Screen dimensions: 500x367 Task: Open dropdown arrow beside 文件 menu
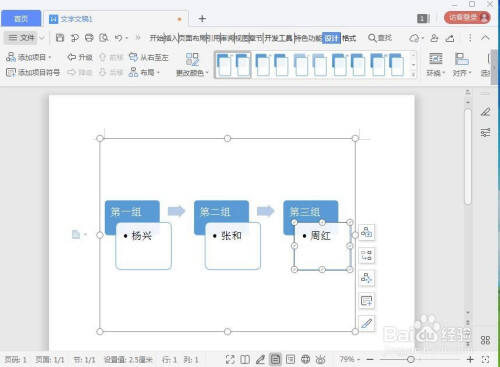pos(42,38)
